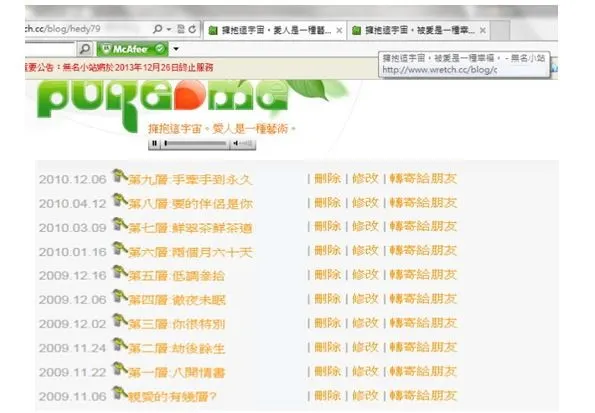The image size is (595, 413).
Task: Click the McAfee site advisor button
Action: 132,49
